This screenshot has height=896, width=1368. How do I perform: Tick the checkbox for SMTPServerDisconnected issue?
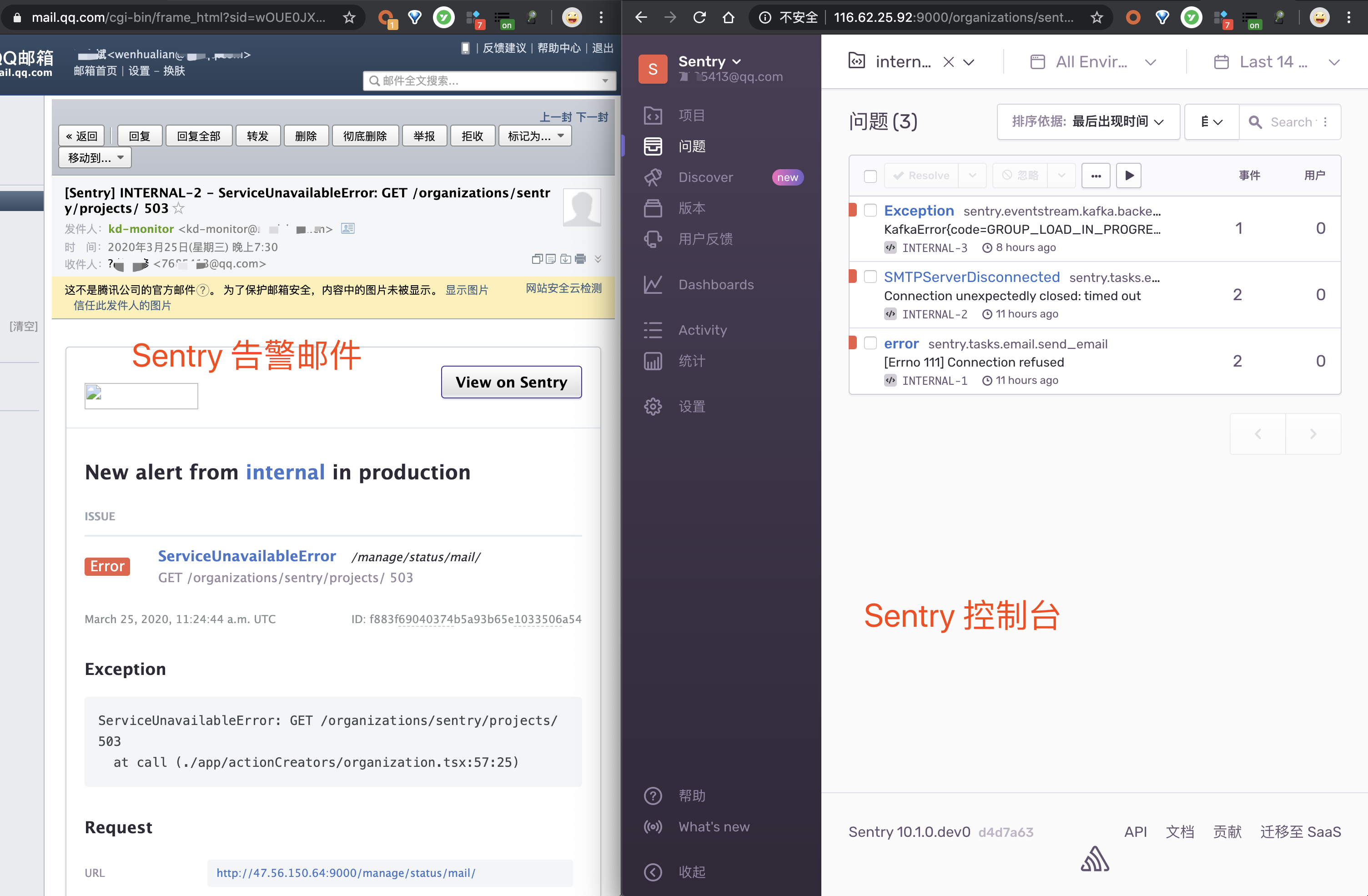click(x=870, y=277)
